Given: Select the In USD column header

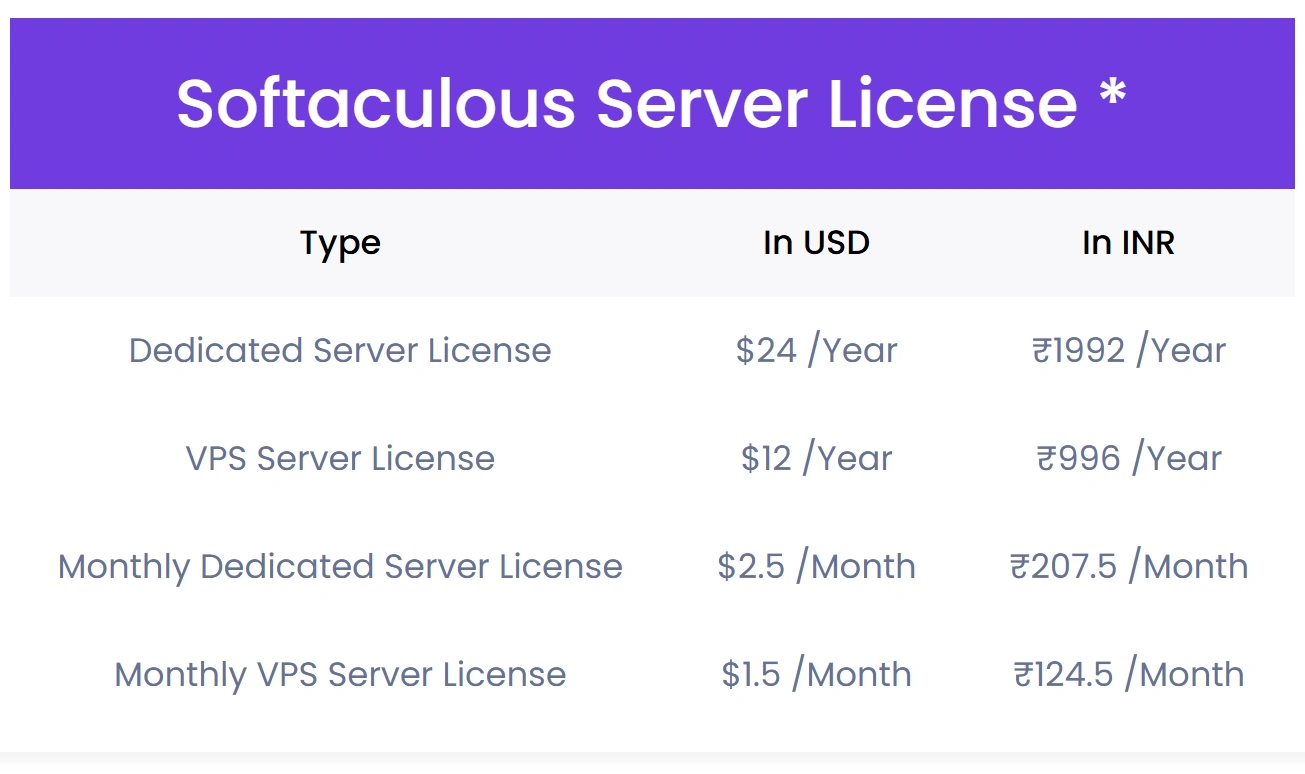Looking at the screenshot, I should click(x=816, y=243).
